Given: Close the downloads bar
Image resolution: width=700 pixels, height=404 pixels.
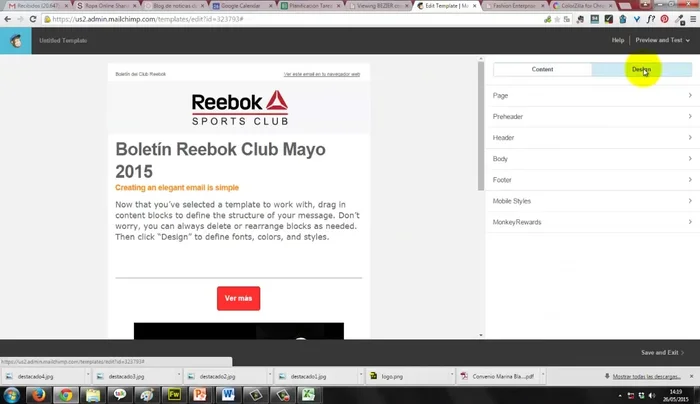Looking at the screenshot, I should pyautogui.click(x=692, y=376).
